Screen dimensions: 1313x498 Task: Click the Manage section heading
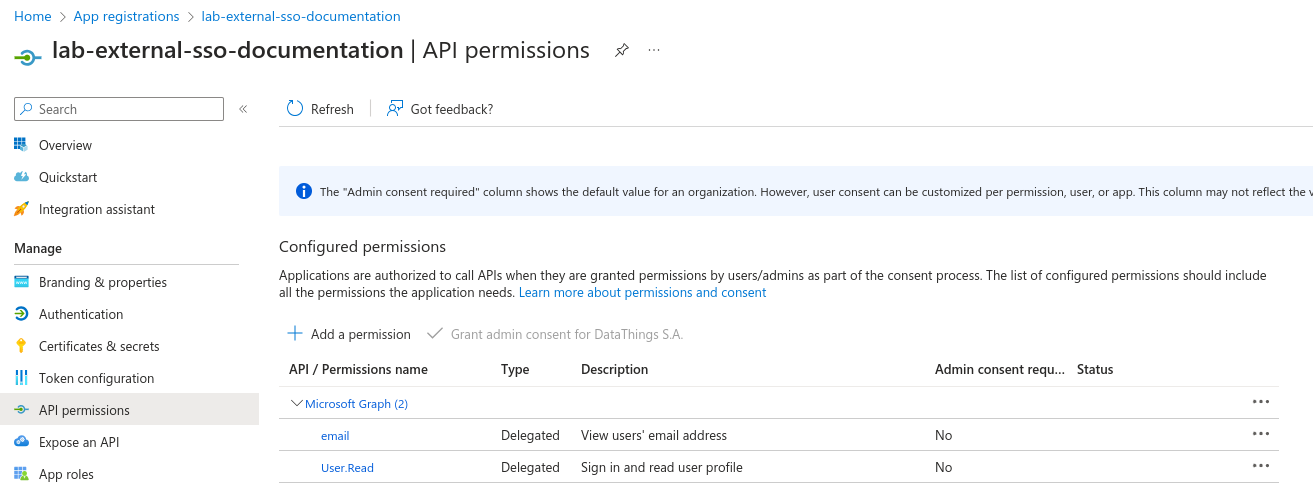(38, 248)
